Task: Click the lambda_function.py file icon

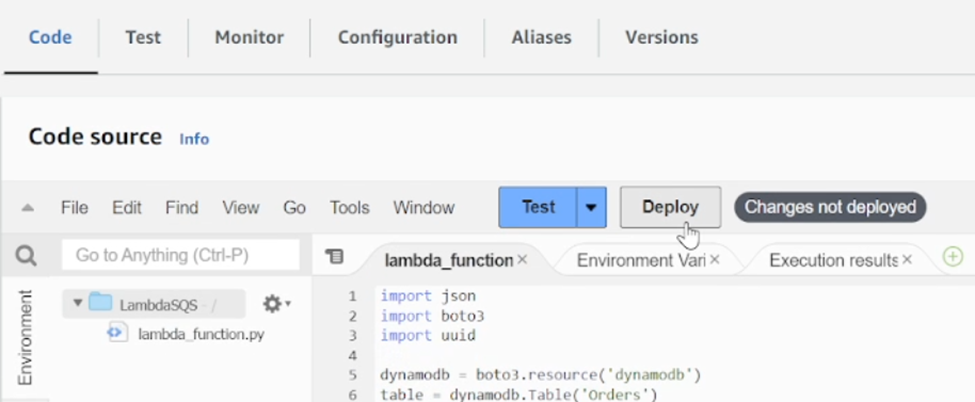Action: [117, 332]
